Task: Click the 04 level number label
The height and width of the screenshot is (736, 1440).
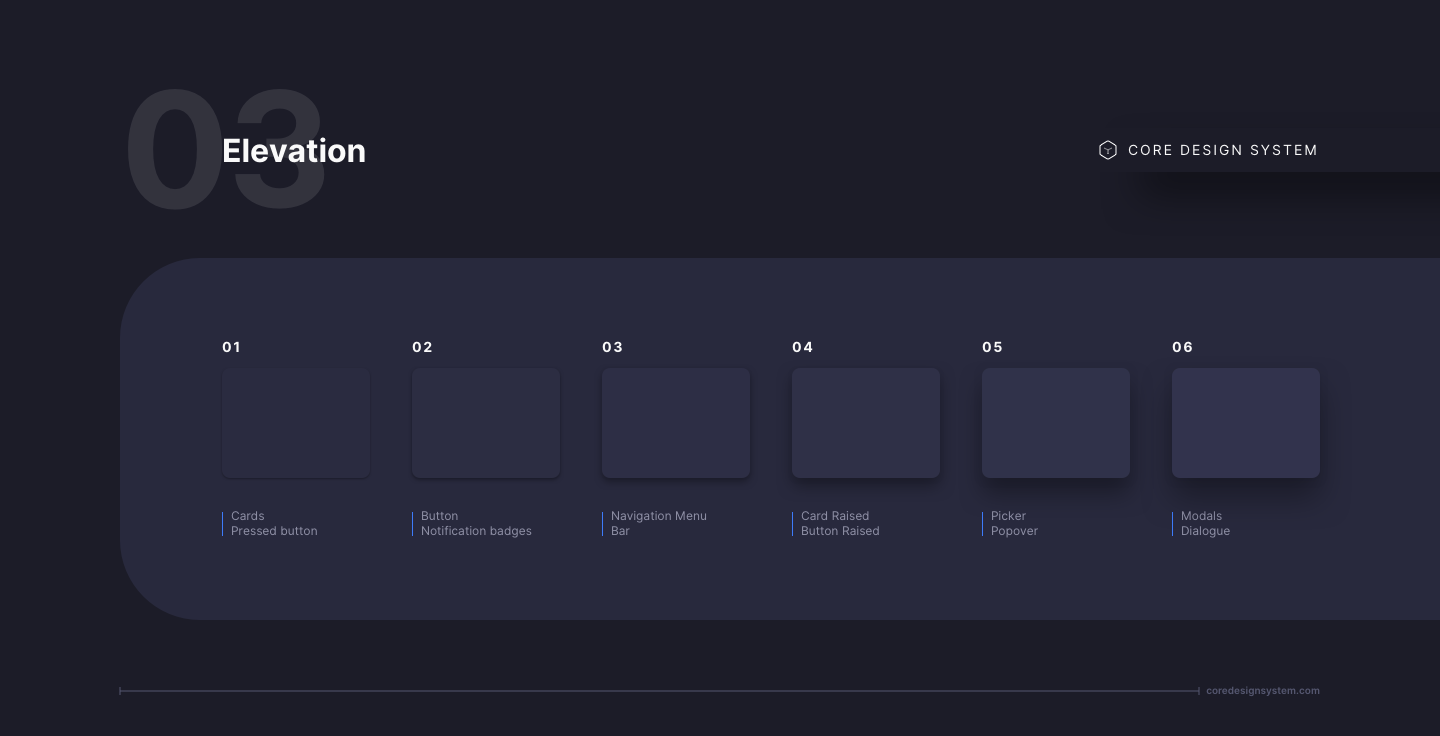Action: (802, 347)
